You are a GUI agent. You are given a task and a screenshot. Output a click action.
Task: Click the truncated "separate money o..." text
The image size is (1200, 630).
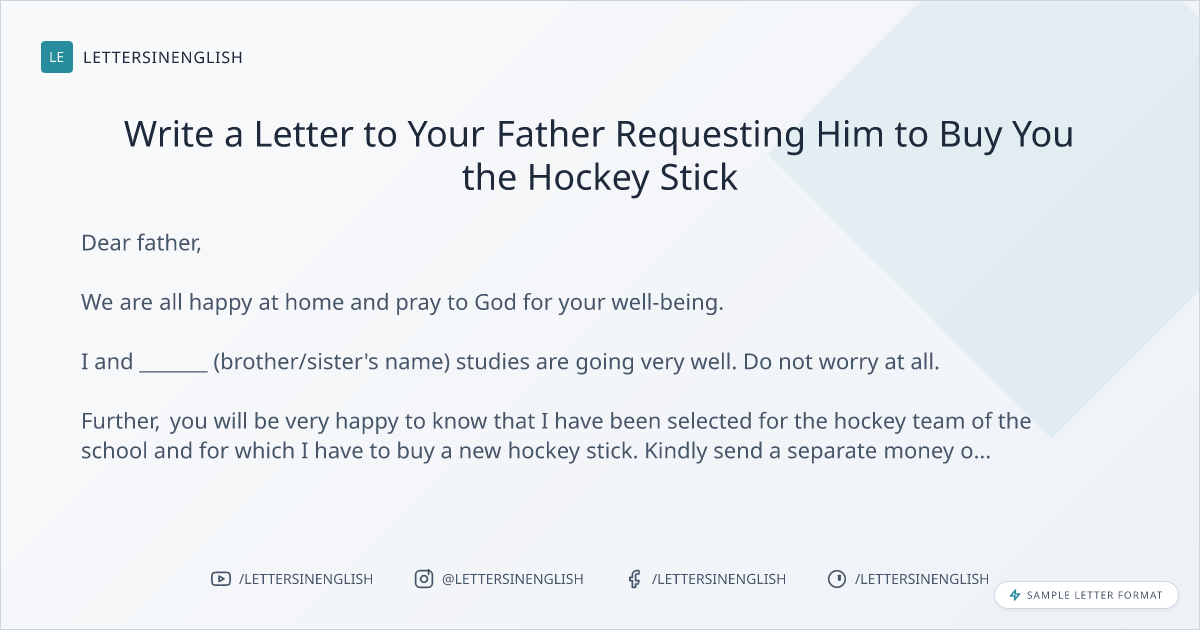(x=877, y=451)
